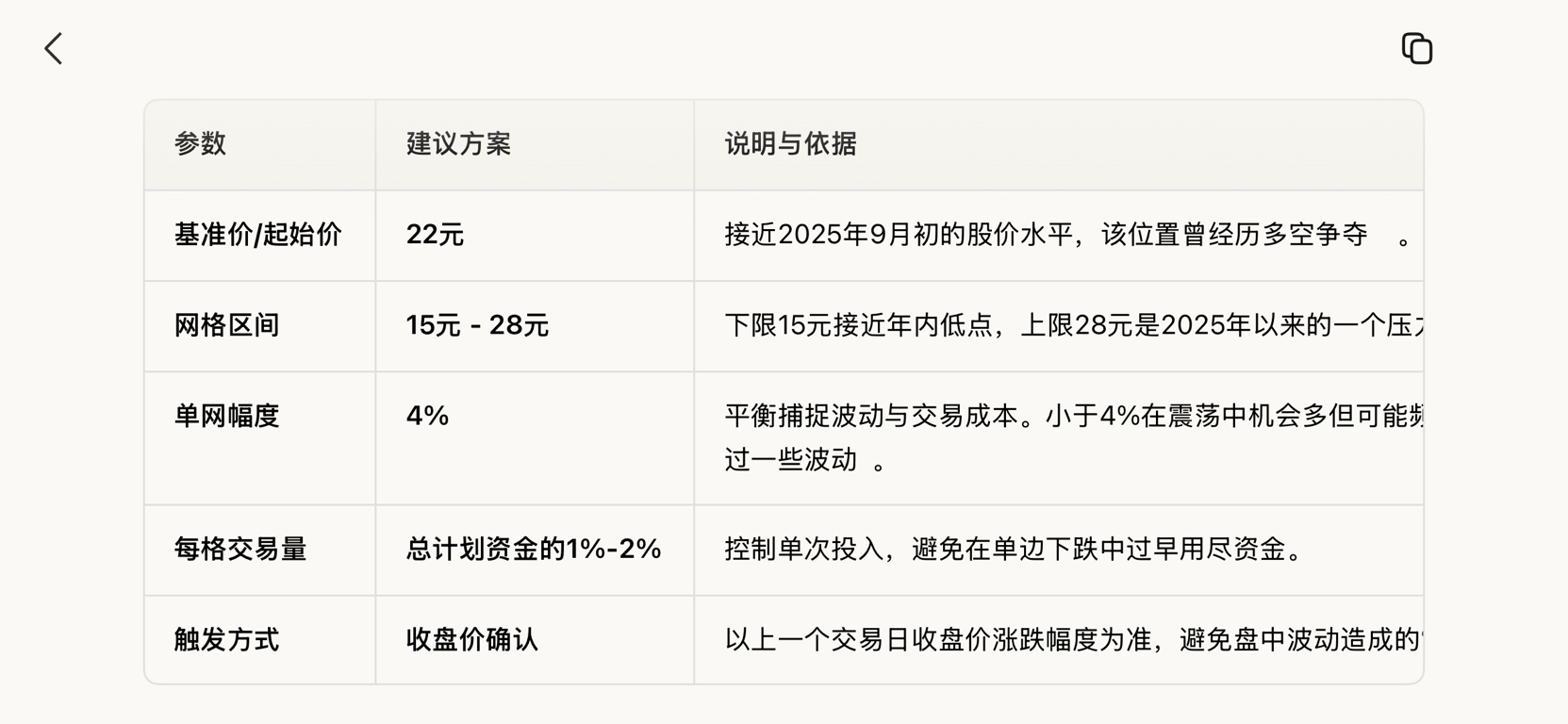Click the 收盘价确认 cell
This screenshot has width=1568, height=724.
pos(471,640)
